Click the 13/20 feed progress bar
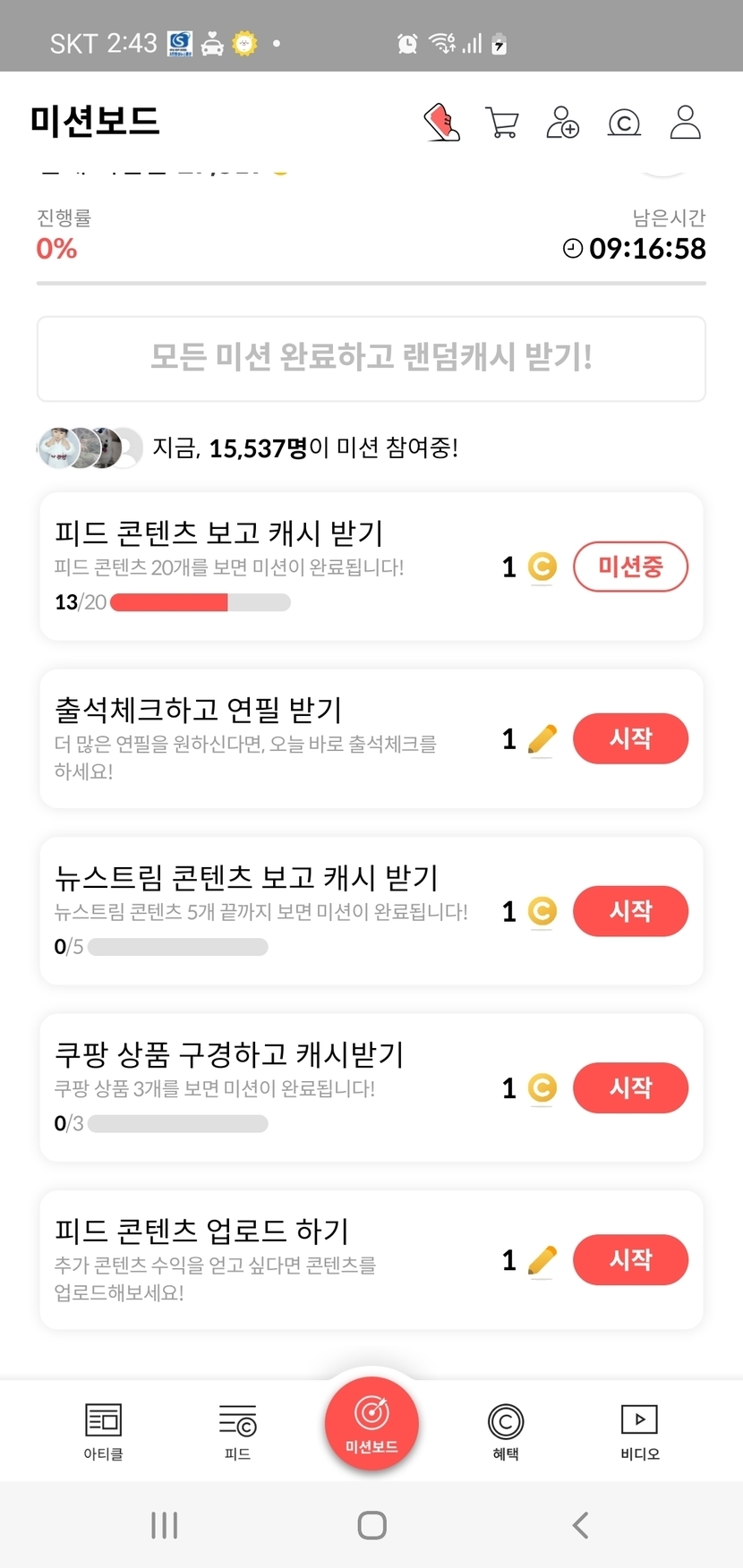 pos(200,602)
